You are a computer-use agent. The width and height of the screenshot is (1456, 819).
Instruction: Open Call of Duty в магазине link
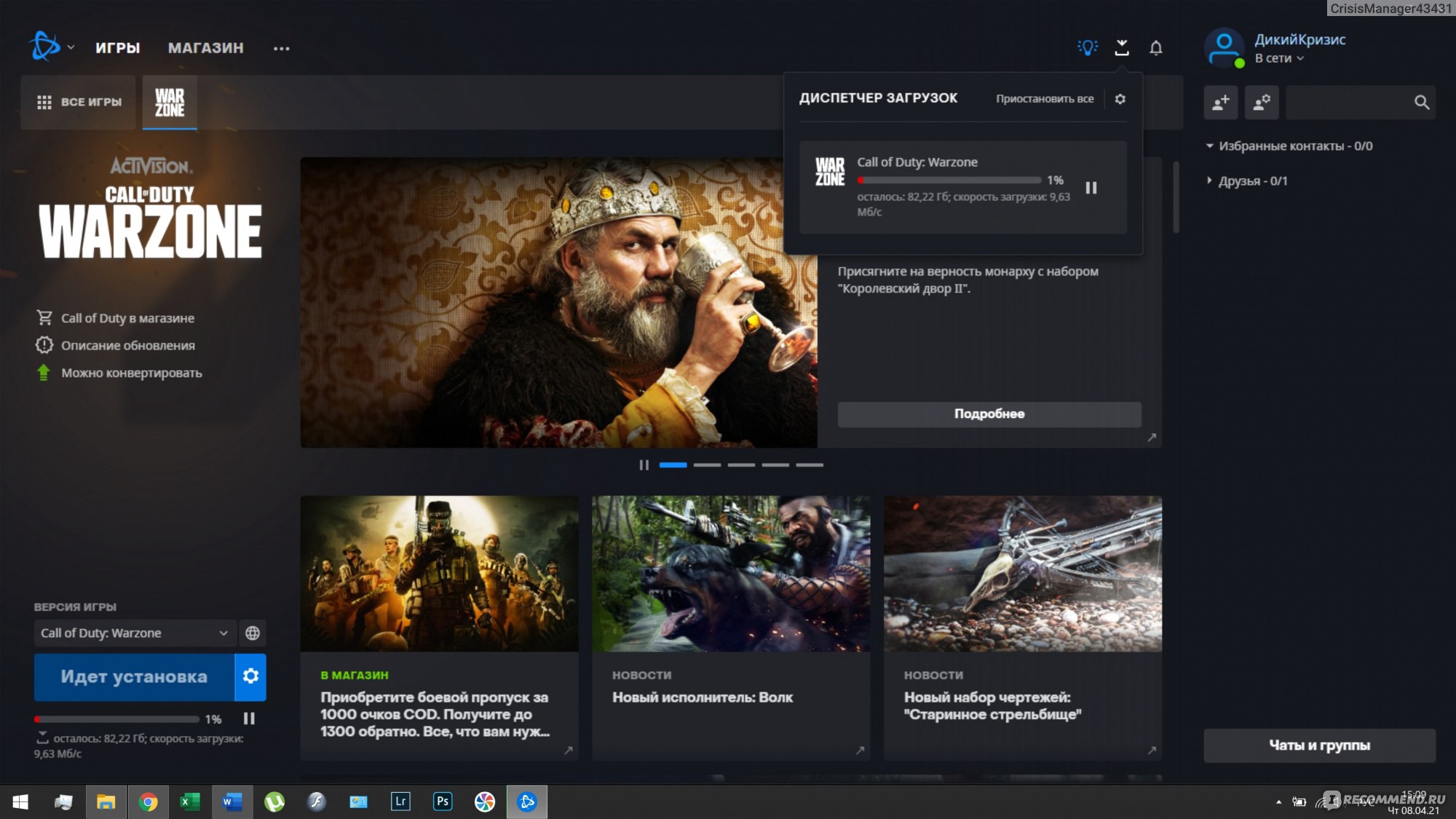pos(115,318)
